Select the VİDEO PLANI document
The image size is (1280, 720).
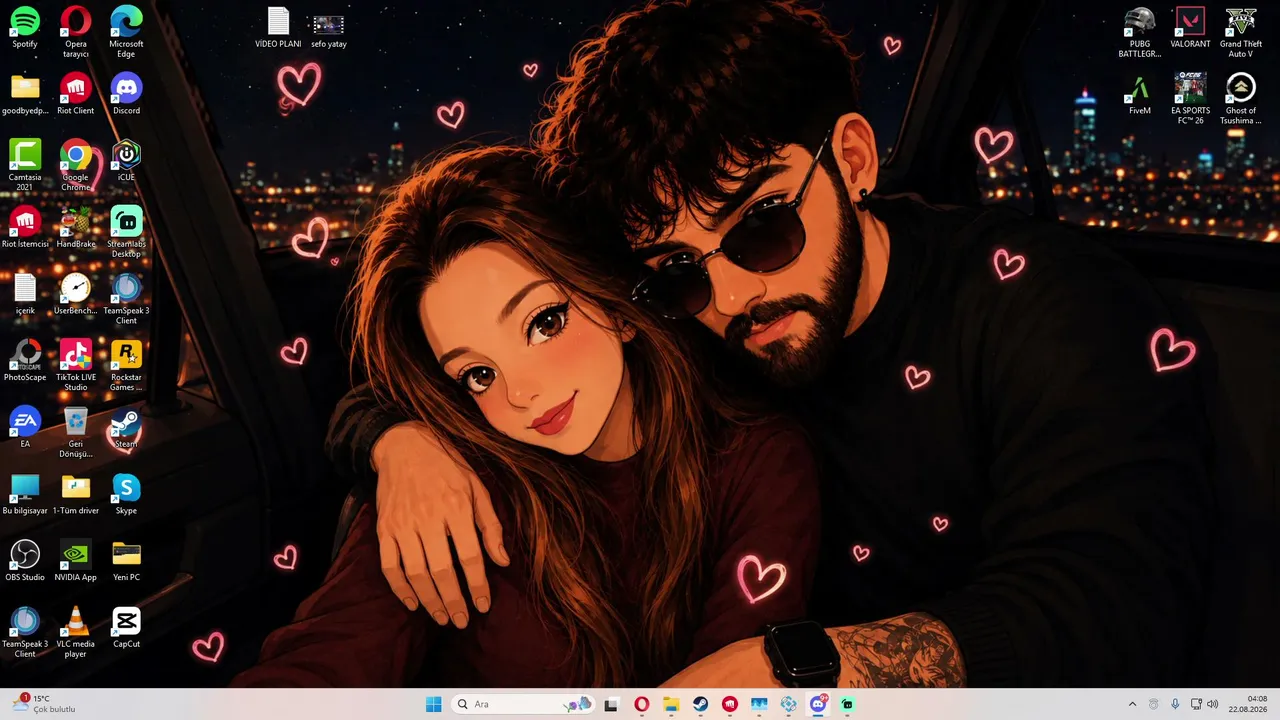[278, 27]
